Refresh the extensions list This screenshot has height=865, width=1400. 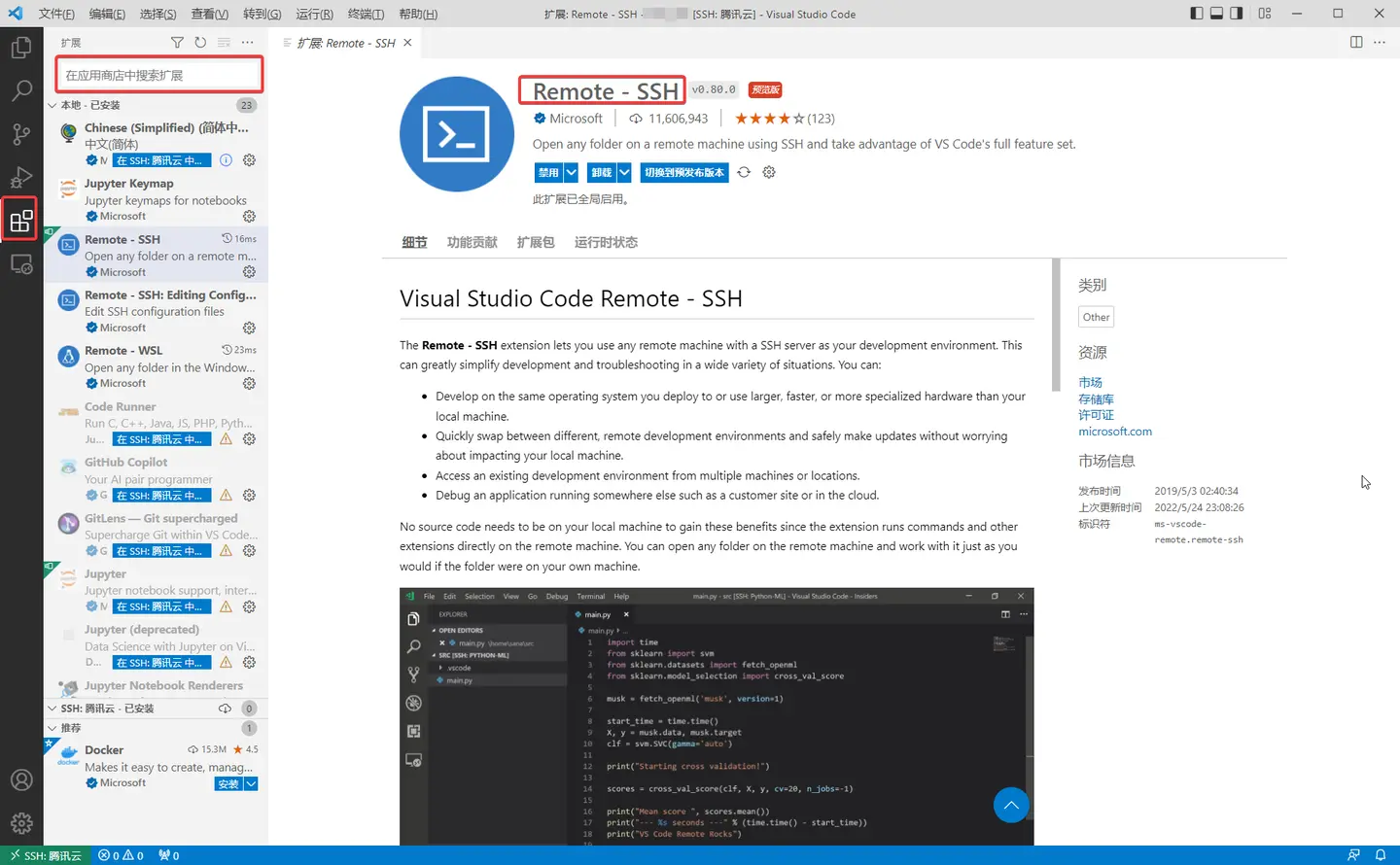point(200,42)
